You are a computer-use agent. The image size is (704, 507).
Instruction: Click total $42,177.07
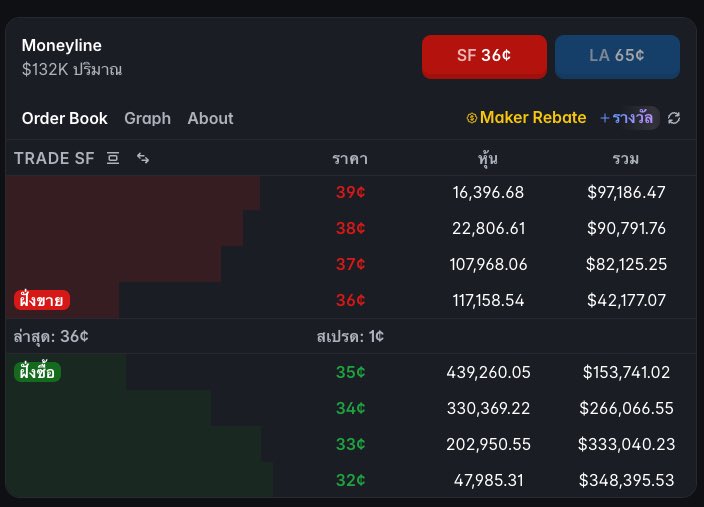626,300
